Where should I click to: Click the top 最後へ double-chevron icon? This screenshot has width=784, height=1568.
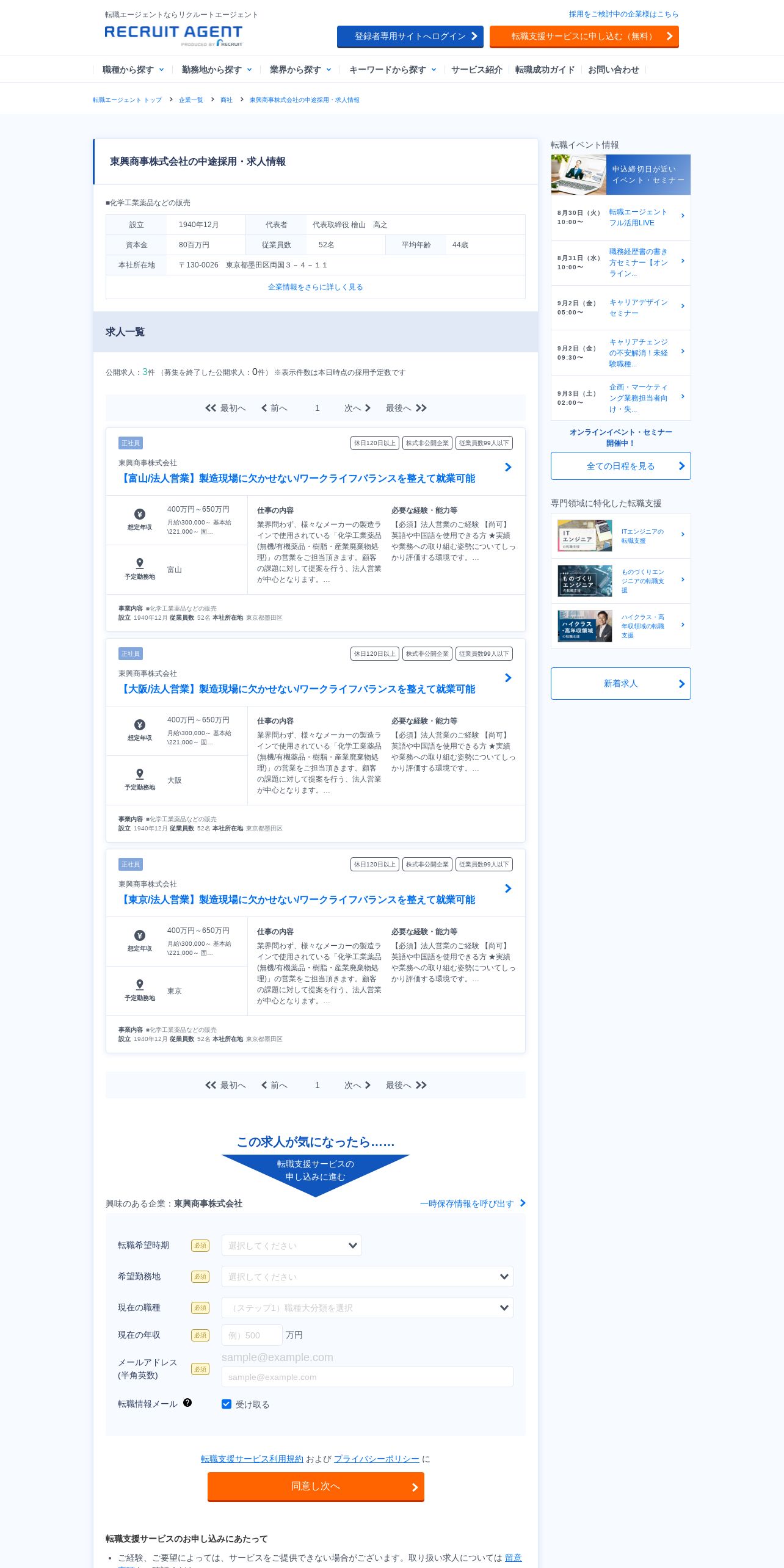[x=421, y=408]
